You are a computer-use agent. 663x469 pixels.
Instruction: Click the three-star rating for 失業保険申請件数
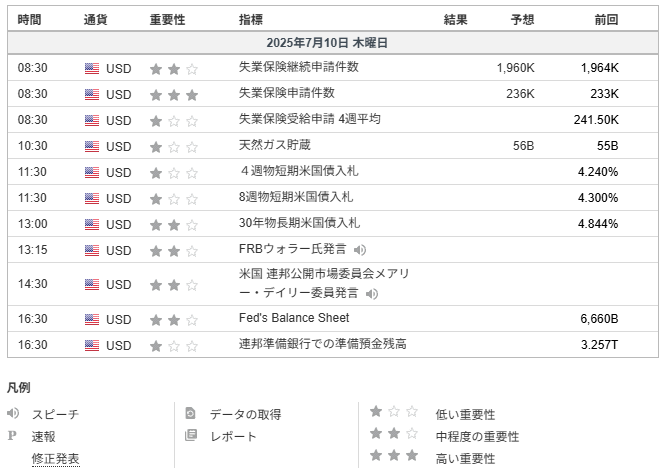point(174,95)
